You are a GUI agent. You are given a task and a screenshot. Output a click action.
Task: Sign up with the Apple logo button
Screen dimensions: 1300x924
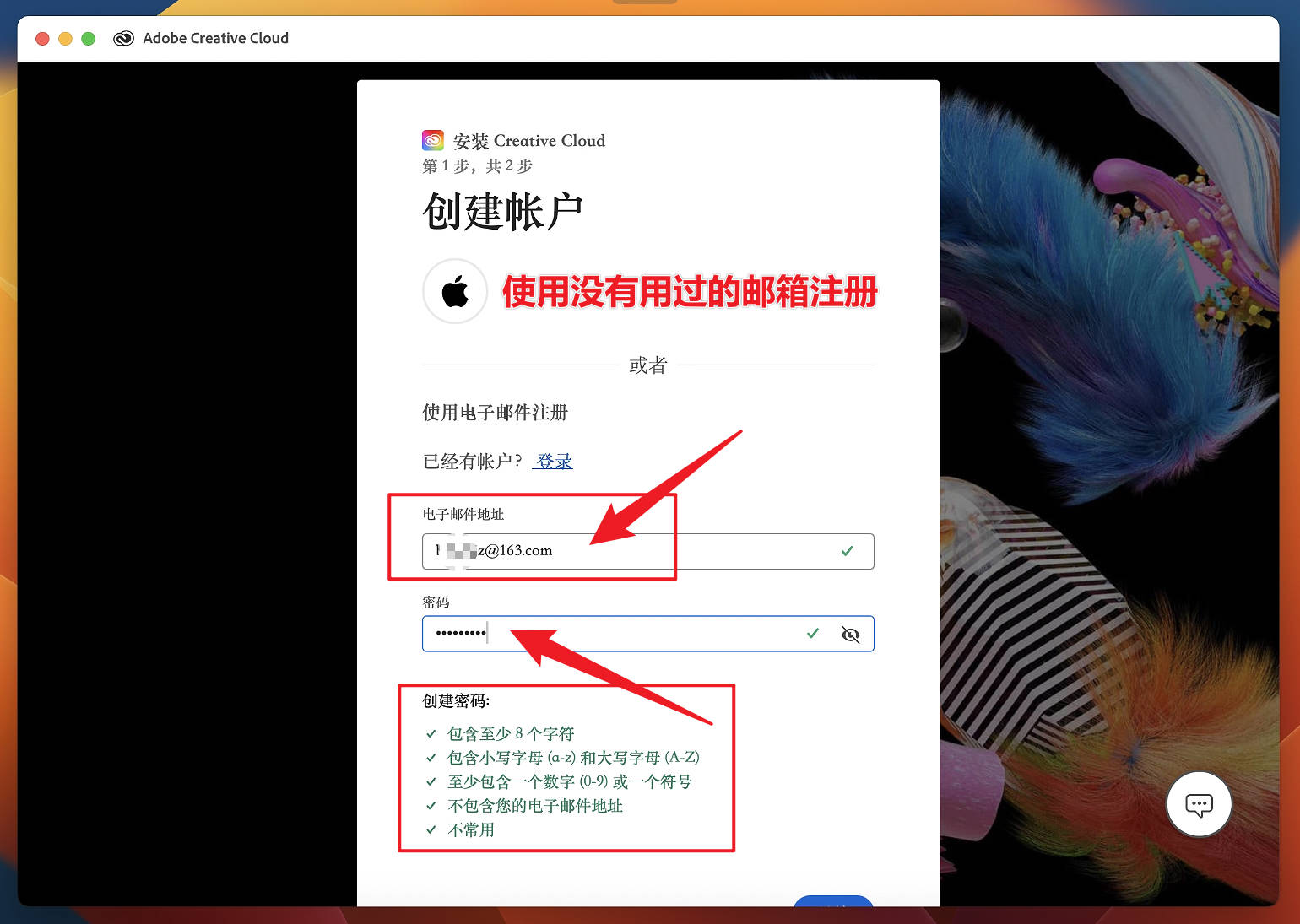tap(455, 291)
